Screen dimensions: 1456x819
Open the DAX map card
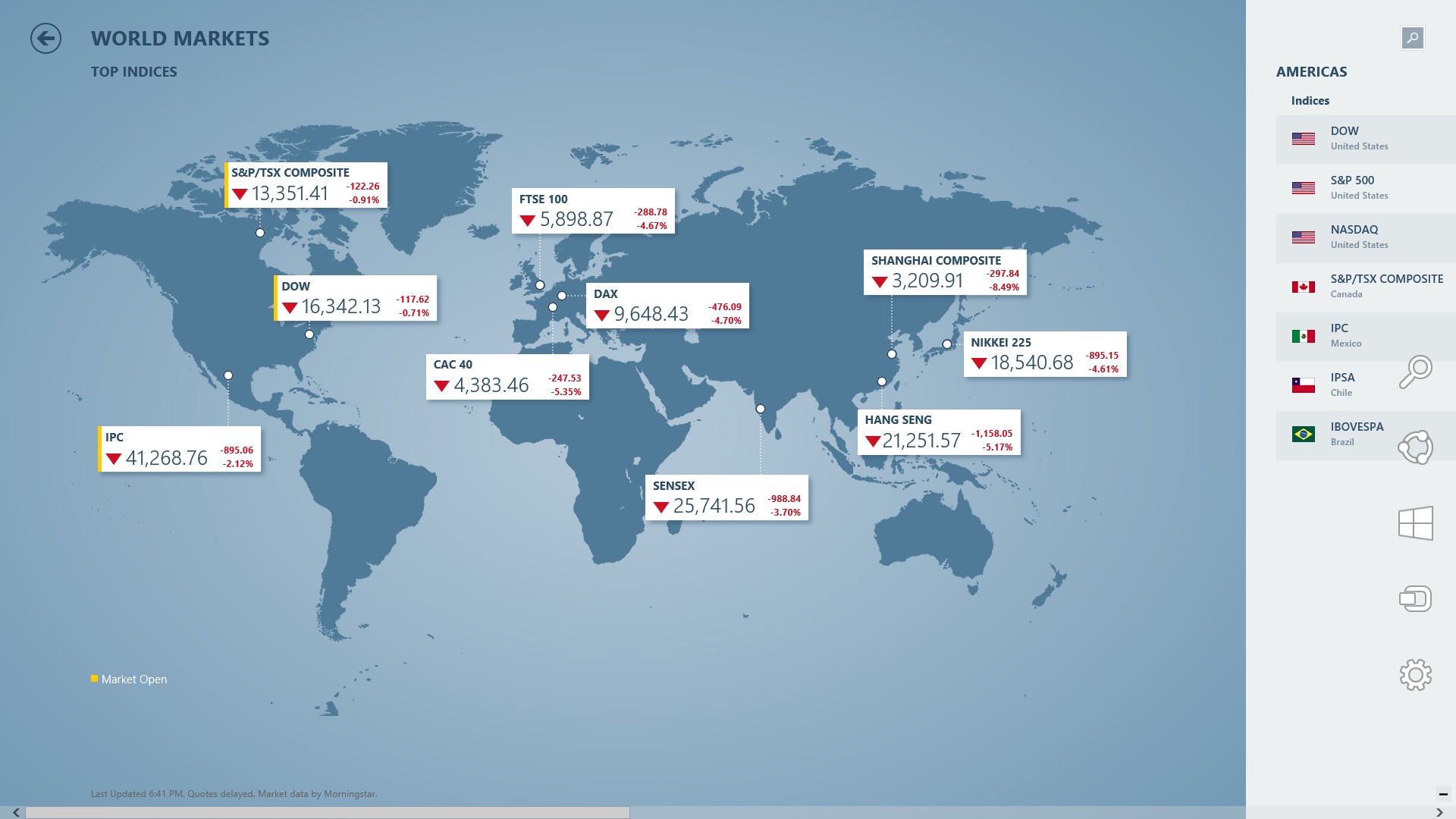(667, 306)
